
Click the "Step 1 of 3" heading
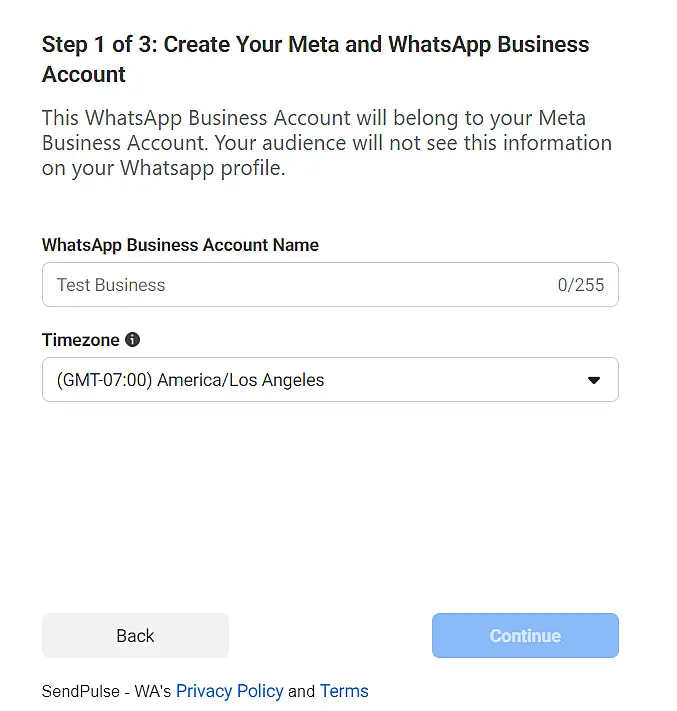point(100,45)
